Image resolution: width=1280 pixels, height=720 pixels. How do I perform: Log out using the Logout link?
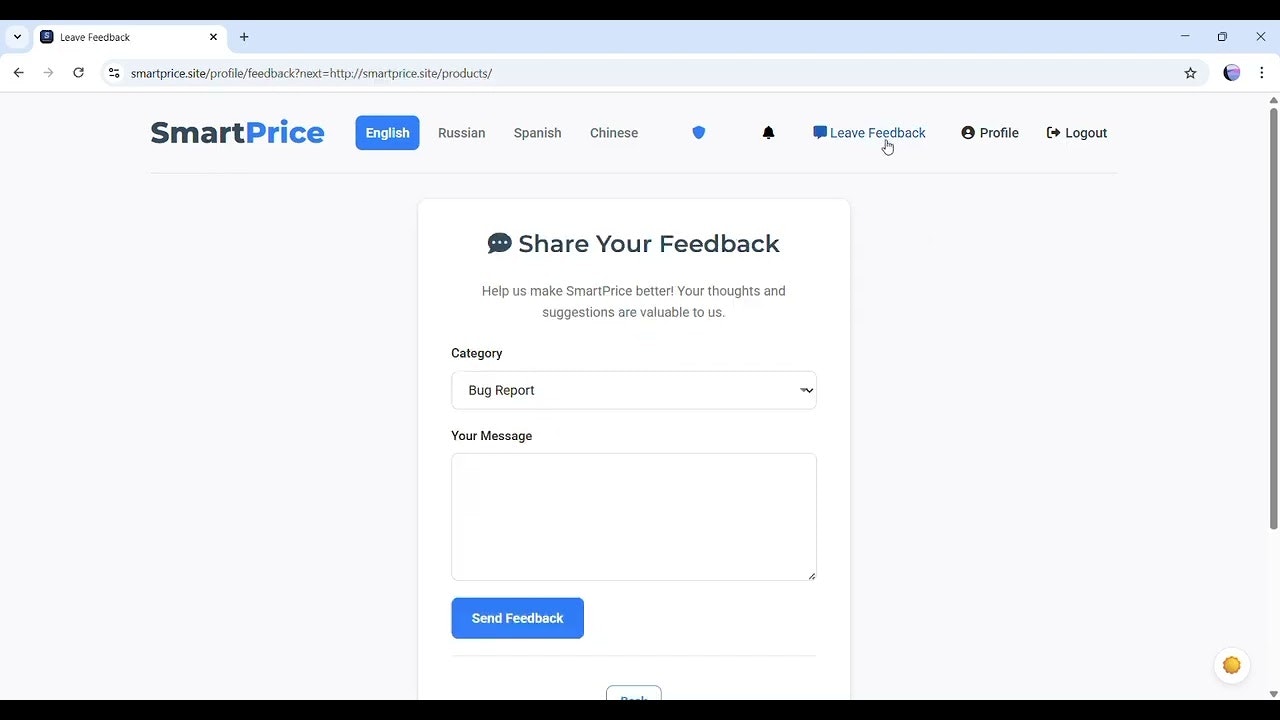(x=1077, y=133)
